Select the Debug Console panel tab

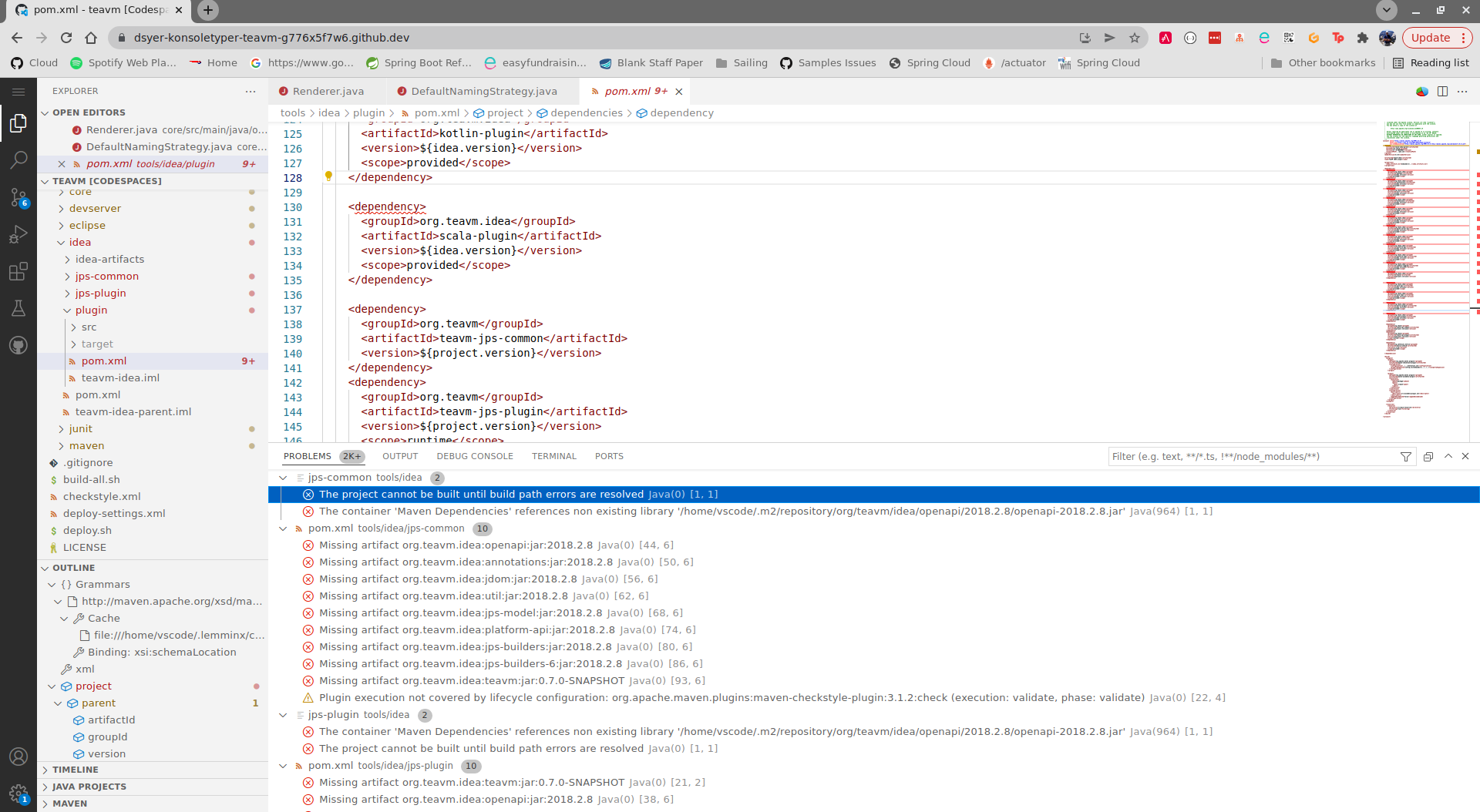click(475, 457)
